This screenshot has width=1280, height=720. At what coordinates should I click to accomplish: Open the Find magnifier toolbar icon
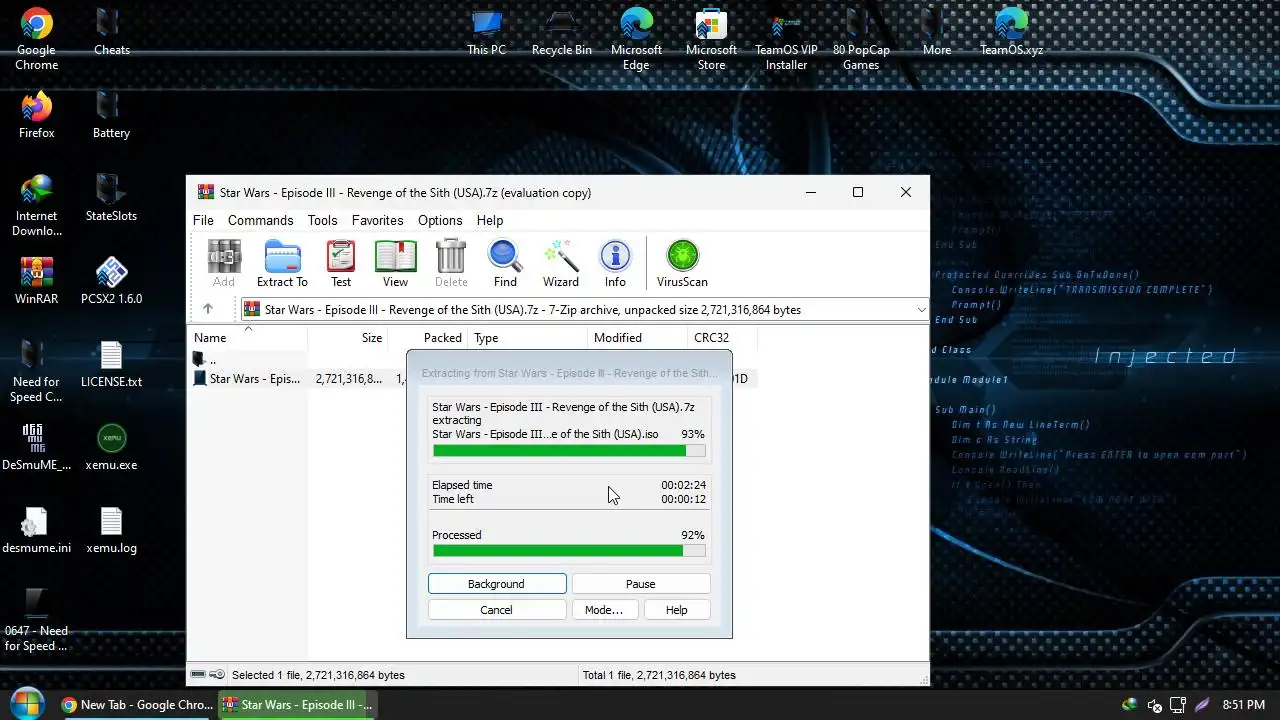(x=505, y=264)
